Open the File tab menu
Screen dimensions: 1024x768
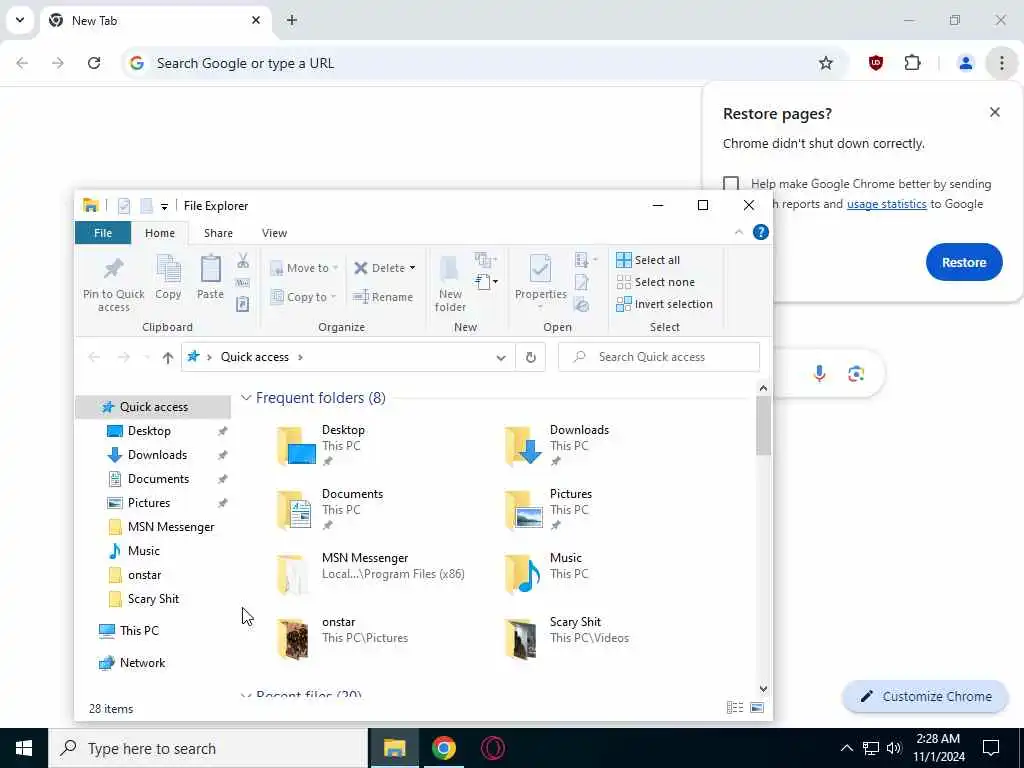click(103, 233)
